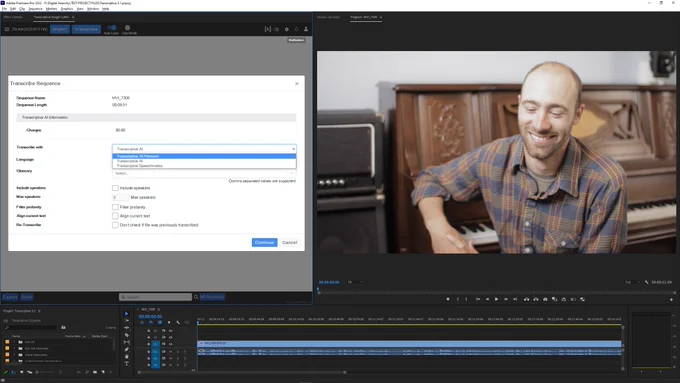This screenshot has height=383, width=680.
Task: Click the Play button in Program monitor
Action: click(x=497, y=299)
